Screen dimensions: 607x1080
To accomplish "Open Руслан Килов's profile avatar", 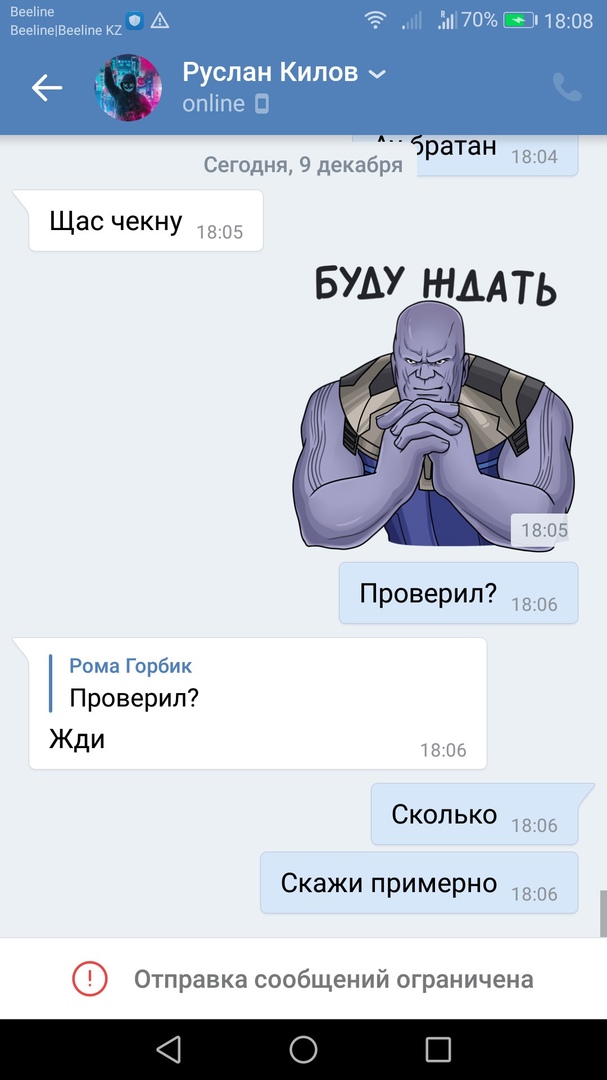I will coord(128,87).
